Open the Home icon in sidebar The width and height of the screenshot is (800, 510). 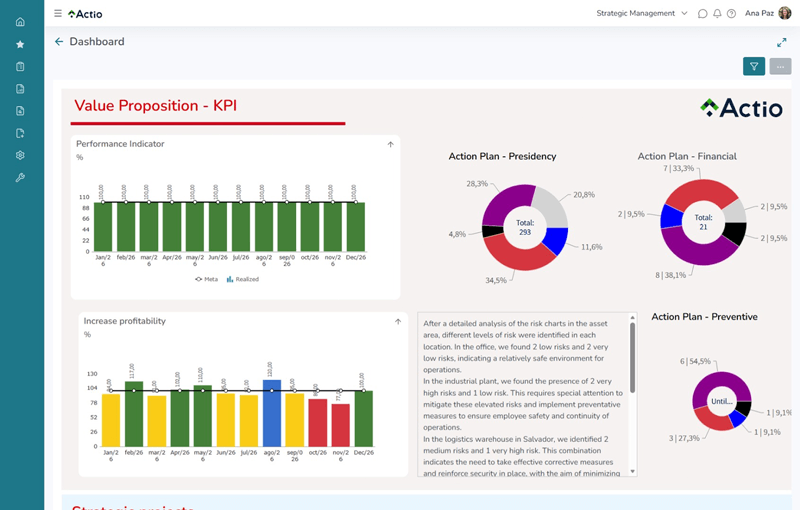pyautogui.click(x=20, y=22)
